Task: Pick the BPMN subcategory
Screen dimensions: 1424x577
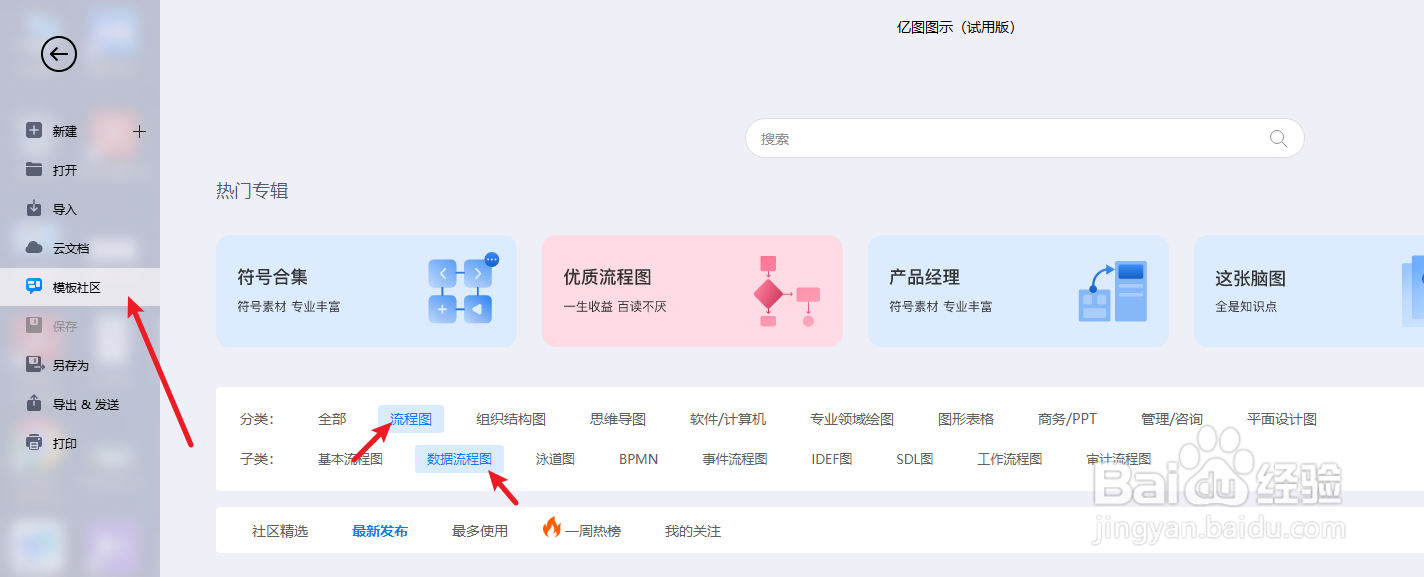Action: click(639, 459)
